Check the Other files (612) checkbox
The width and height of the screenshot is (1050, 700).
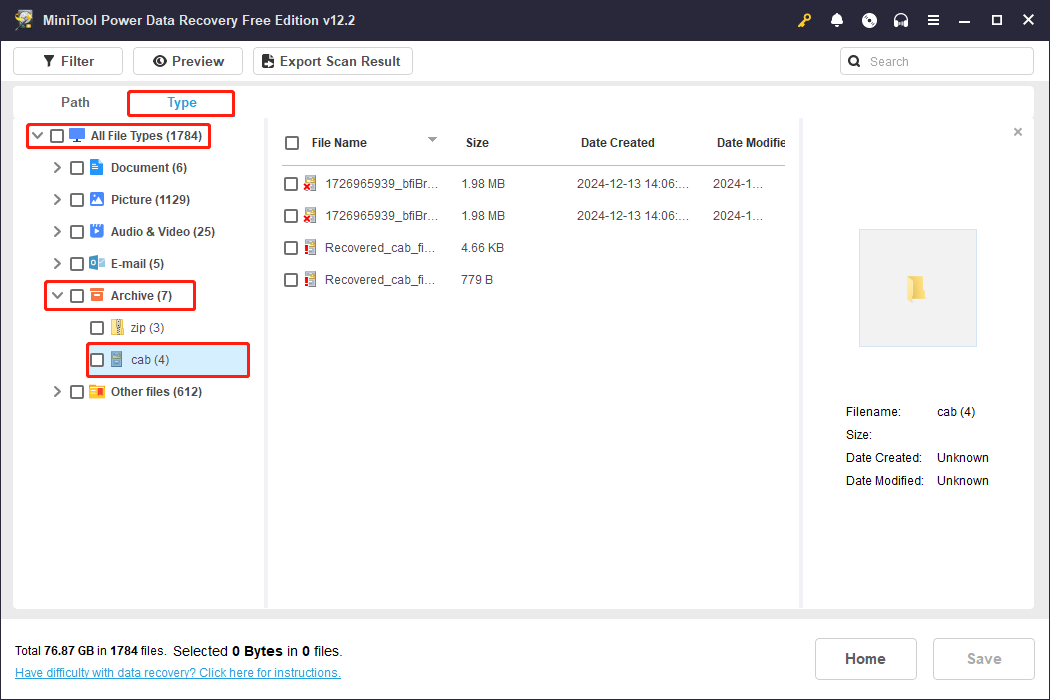[x=77, y=392]
